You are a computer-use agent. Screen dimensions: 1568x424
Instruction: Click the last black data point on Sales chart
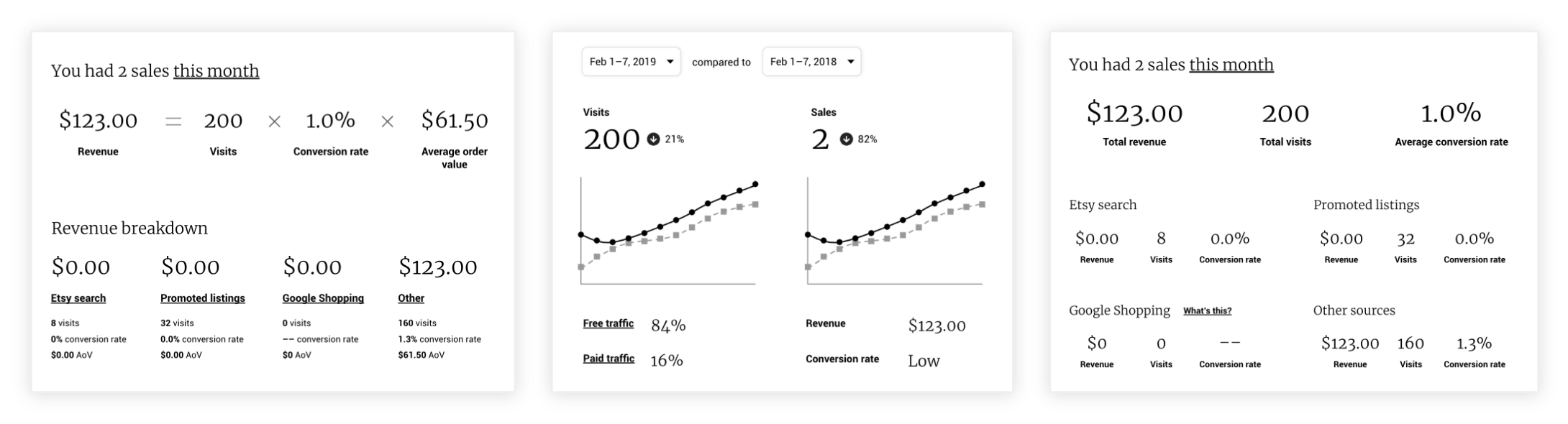tap(982, 185)
